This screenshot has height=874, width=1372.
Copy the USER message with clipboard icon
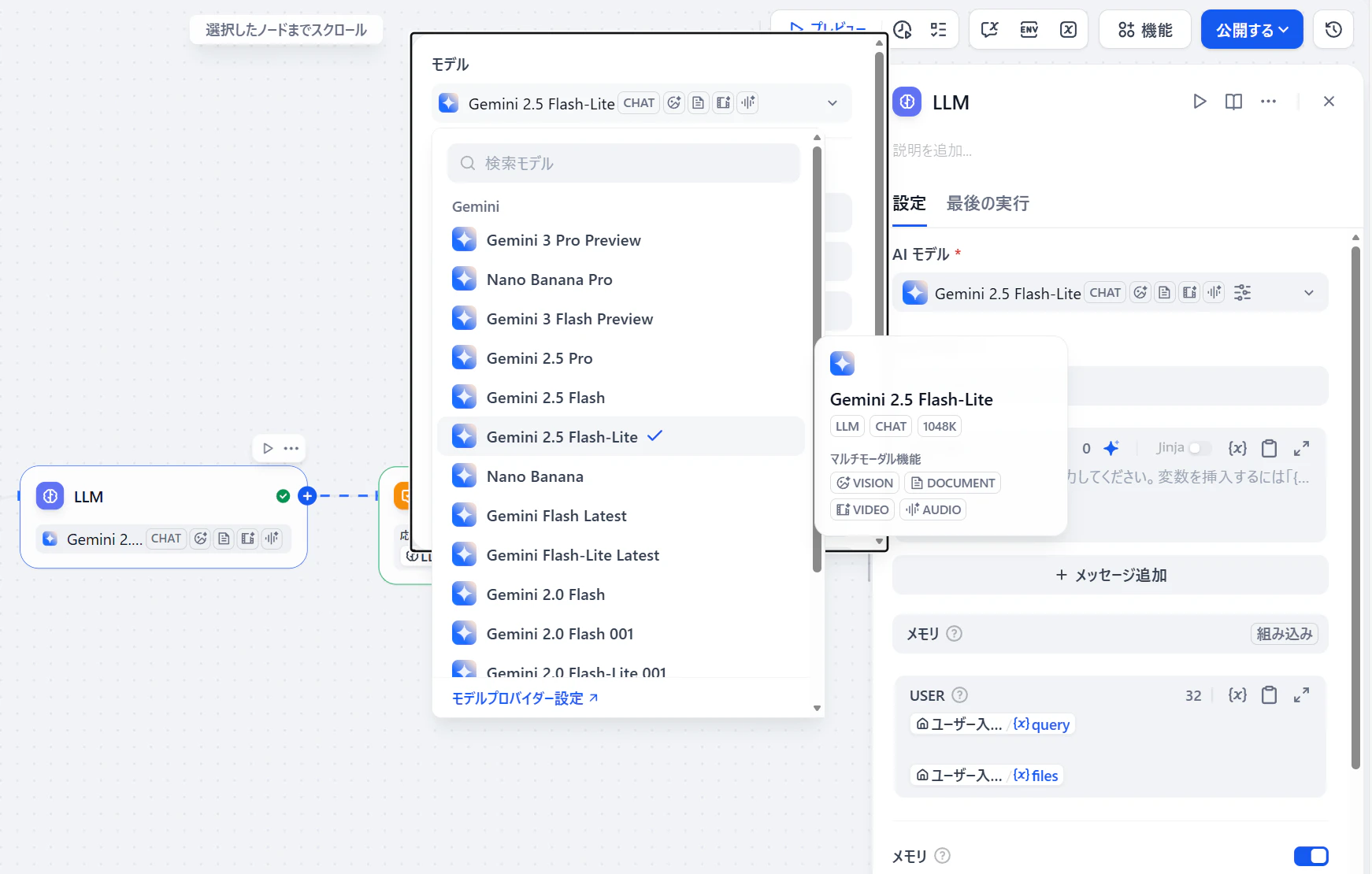(1269, 694)
